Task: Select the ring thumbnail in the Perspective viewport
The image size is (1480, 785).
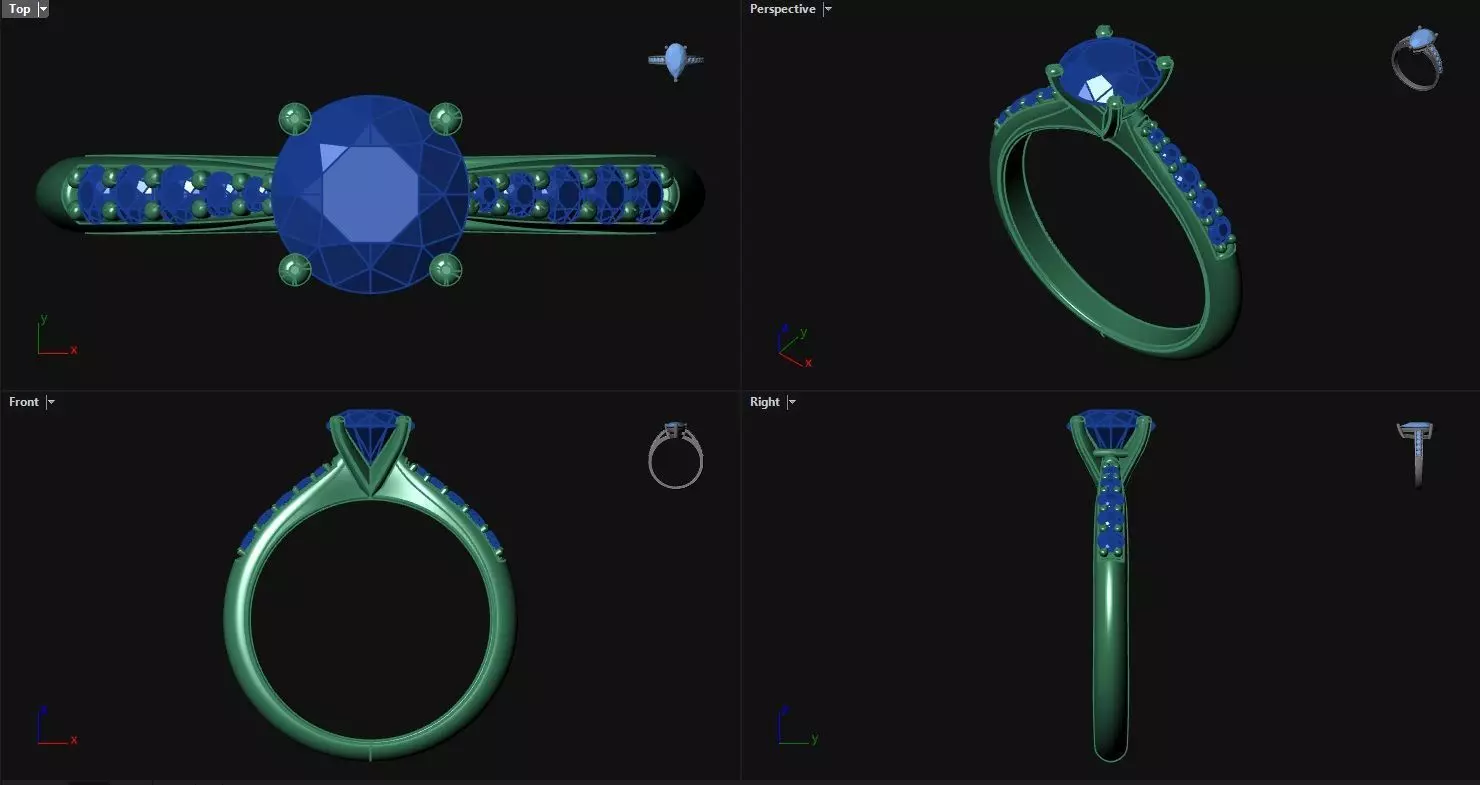Action: click(x=1417, y=59)
